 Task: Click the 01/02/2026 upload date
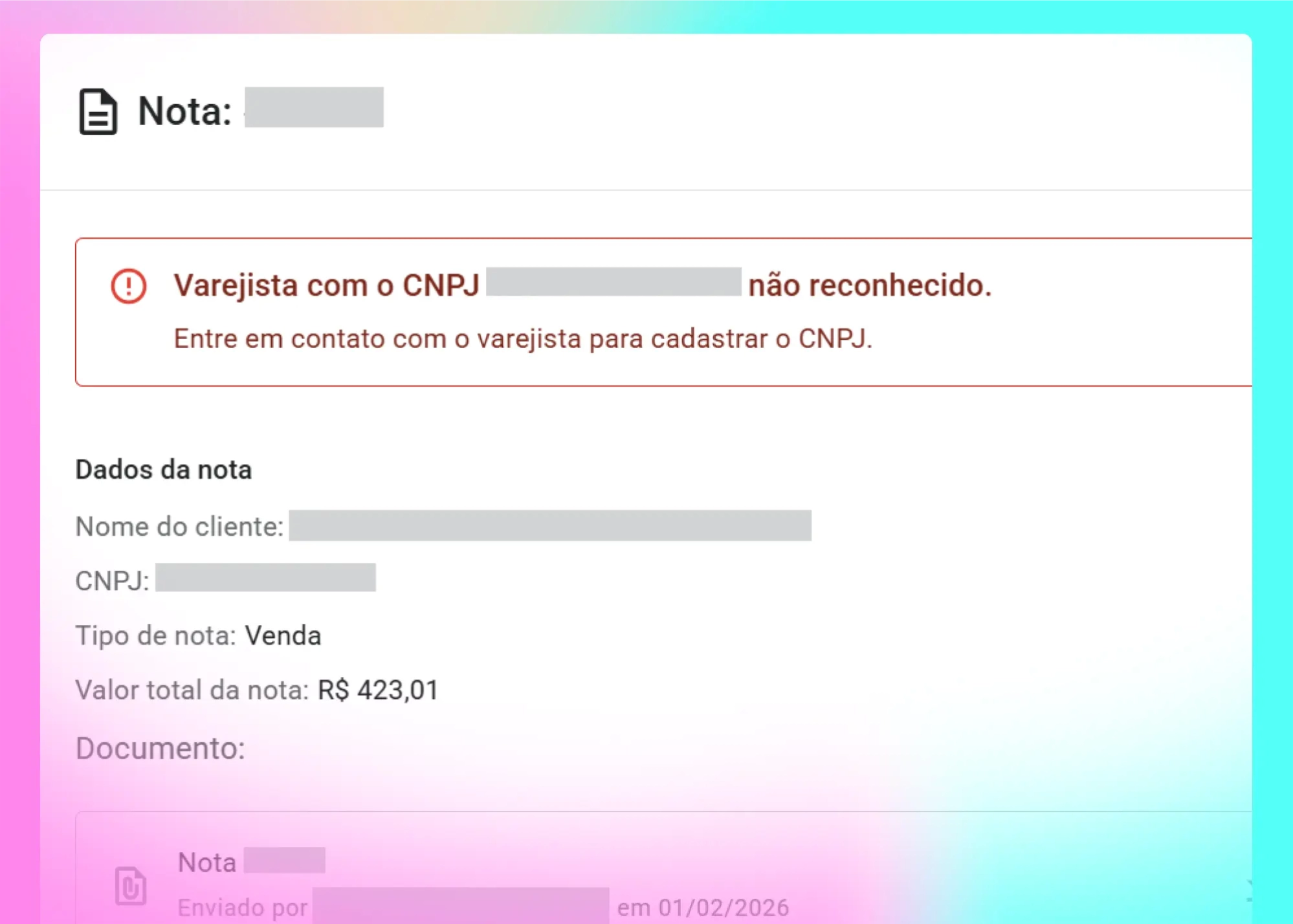pyautogui.click(x=724, y=907)
